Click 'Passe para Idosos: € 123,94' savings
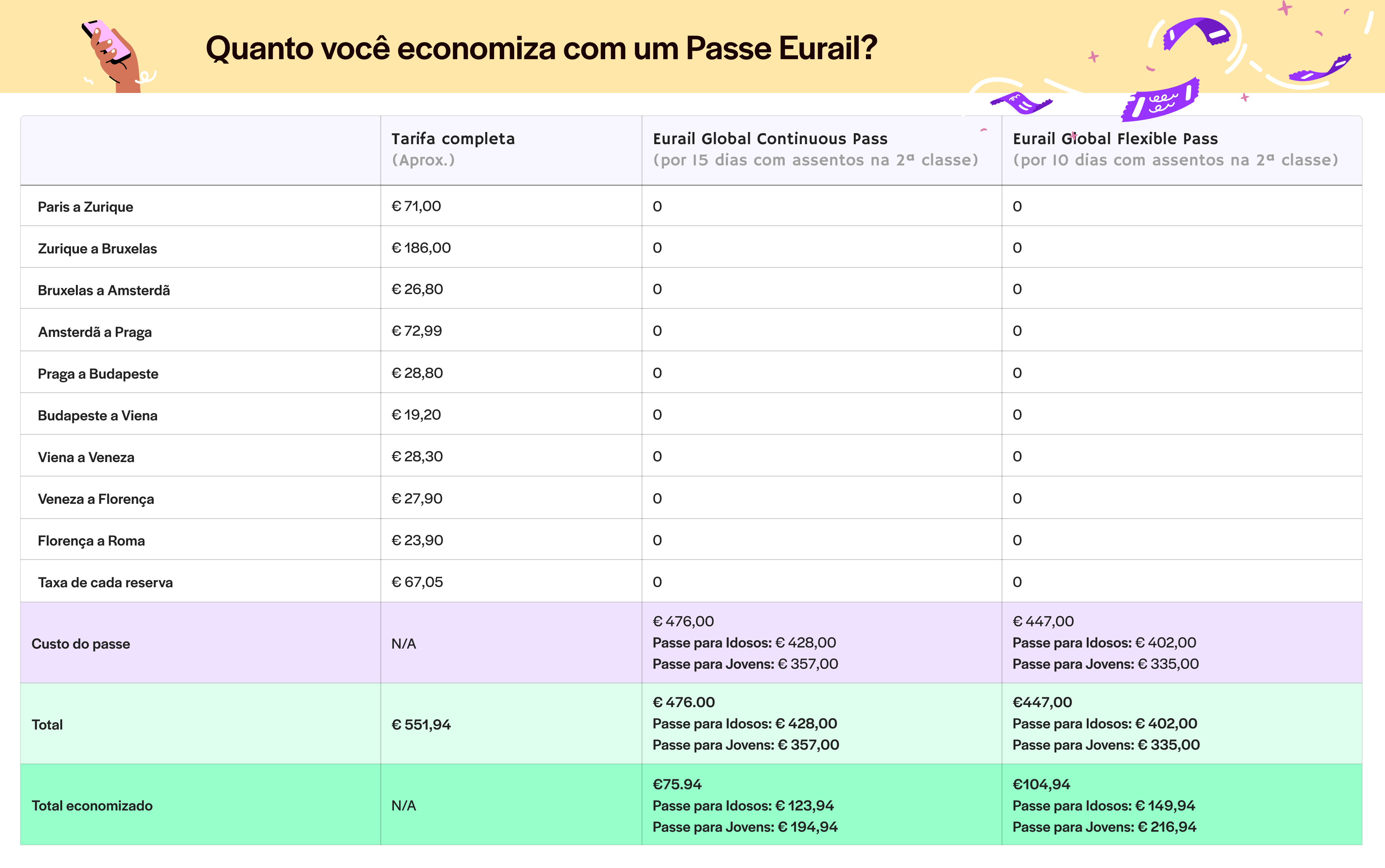The height and width of the screenshot is (868, 1385). tap(743, 806)
